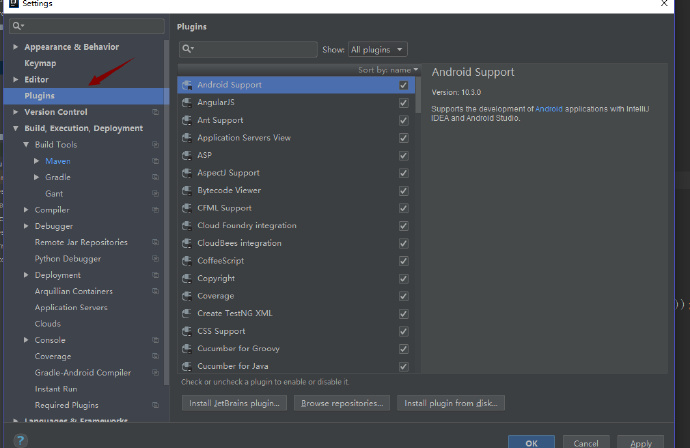690x448 pixels.
Task: Click the Android Support plugin icon
Action: 187,85
